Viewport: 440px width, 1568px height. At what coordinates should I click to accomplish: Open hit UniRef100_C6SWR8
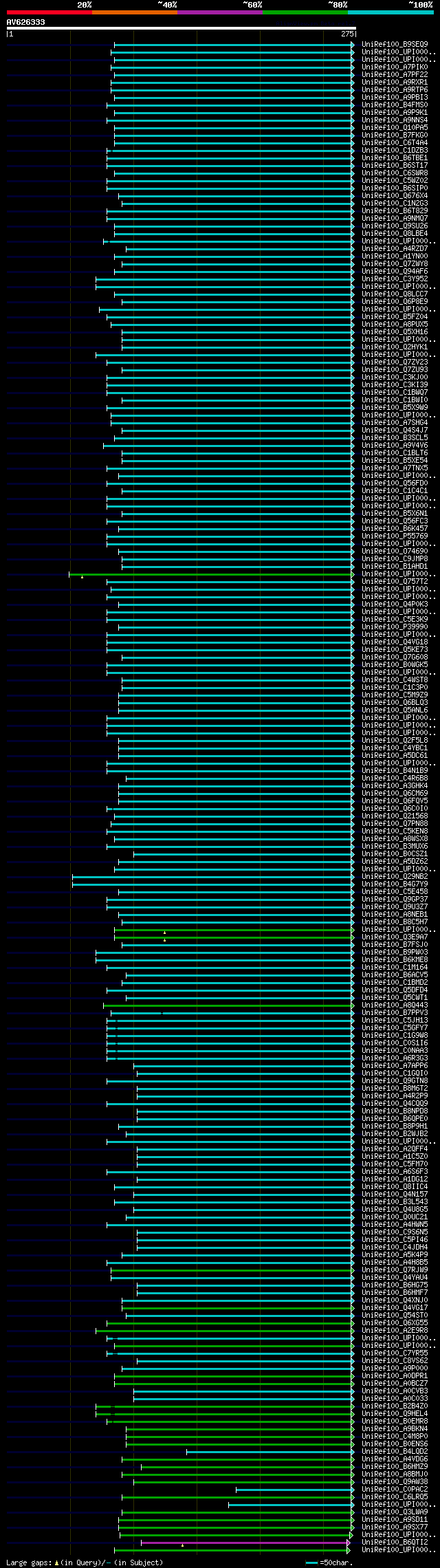(x=395, y=173)
